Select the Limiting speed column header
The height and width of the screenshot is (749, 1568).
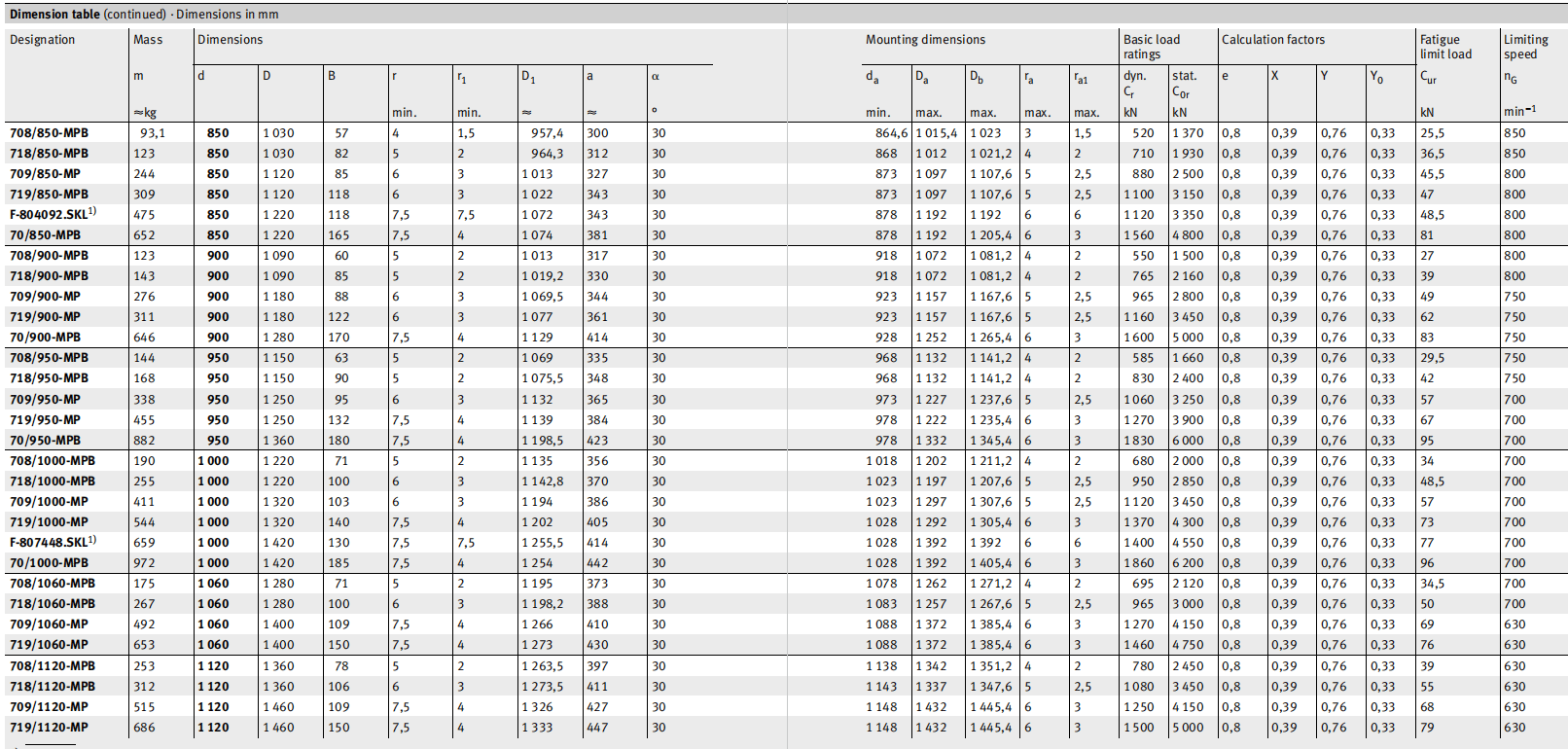pos(1525,47)
